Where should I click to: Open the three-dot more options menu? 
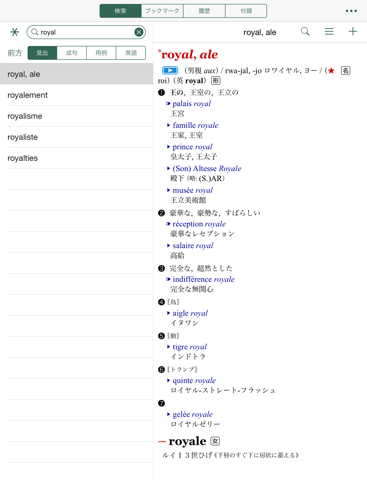point(351,11)
